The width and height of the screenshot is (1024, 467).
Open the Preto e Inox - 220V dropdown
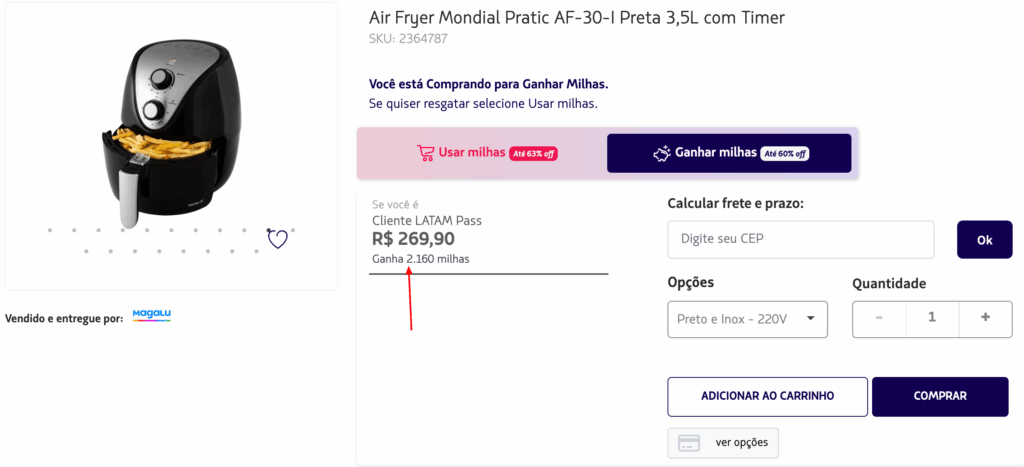[747, 319]
